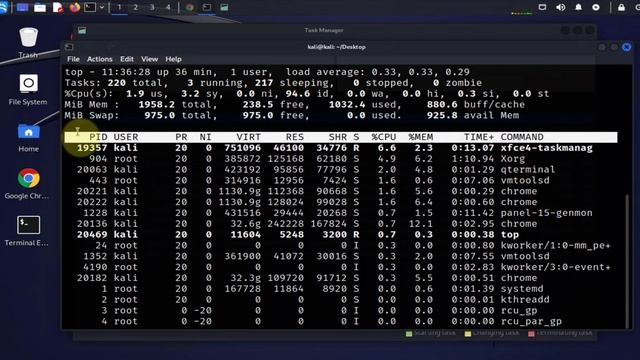Open the File menu in terminal
Image resolution: width=640 pixels, height=360 pixels.
[x=73, y=59]
